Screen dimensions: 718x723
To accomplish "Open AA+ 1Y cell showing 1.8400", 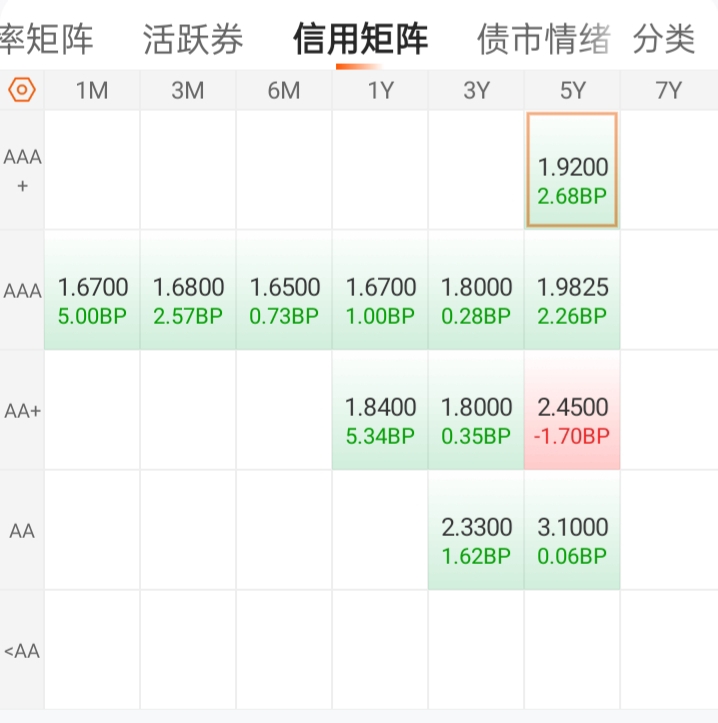I will point(380,410).
